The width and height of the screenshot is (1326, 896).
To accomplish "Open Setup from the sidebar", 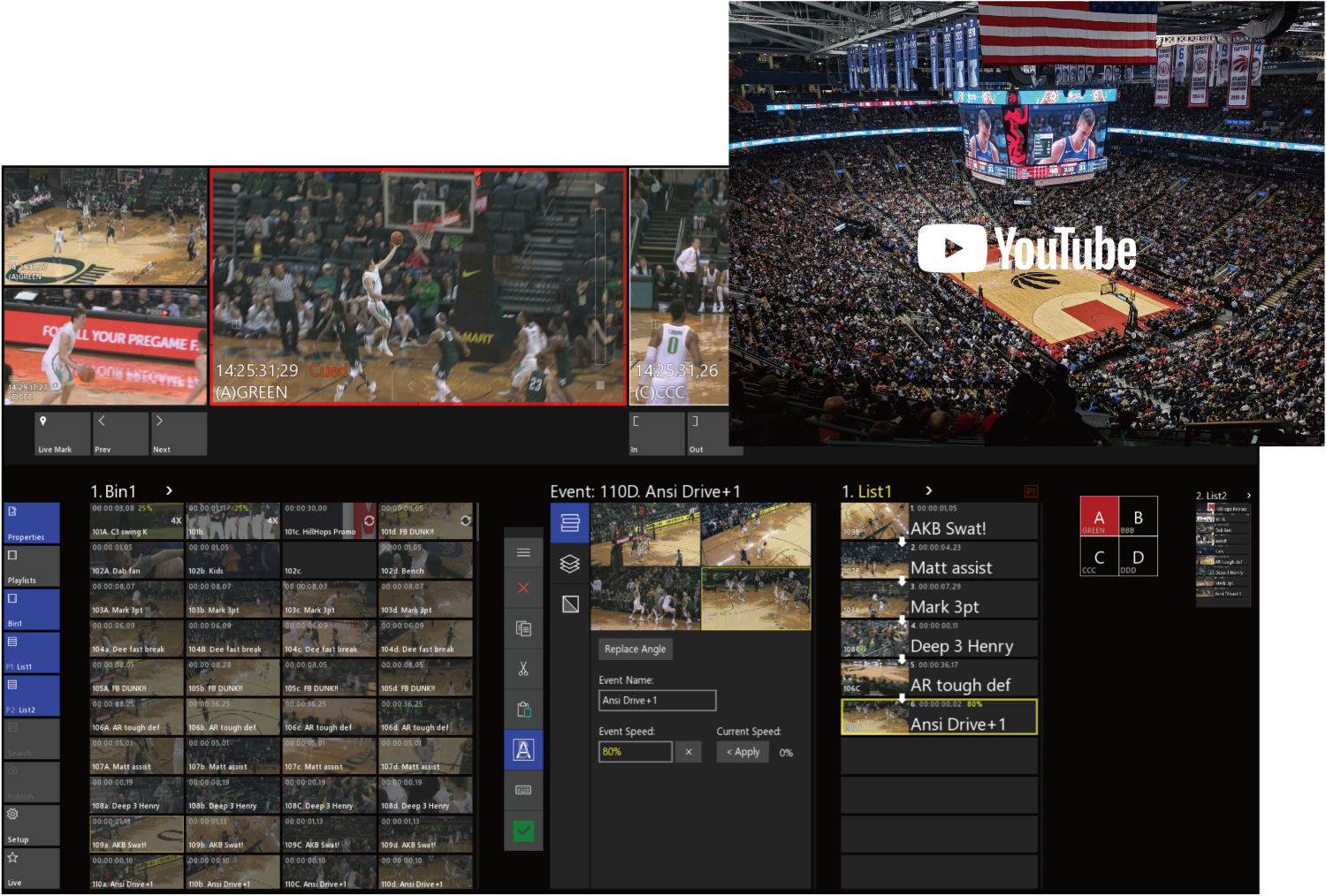I will tap(32, 825).
